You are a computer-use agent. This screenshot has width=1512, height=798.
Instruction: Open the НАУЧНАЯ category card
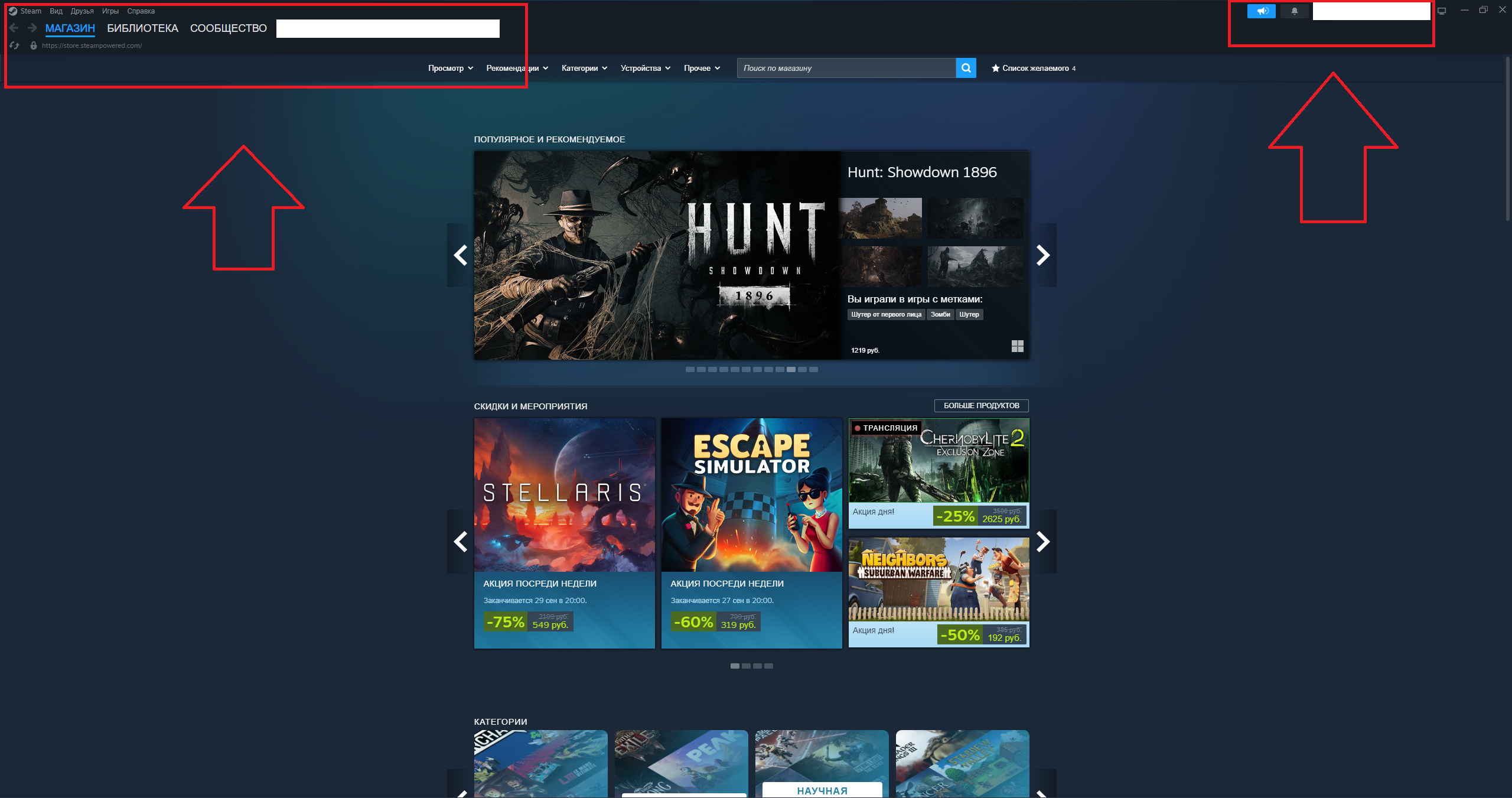[x=822, y=764]
